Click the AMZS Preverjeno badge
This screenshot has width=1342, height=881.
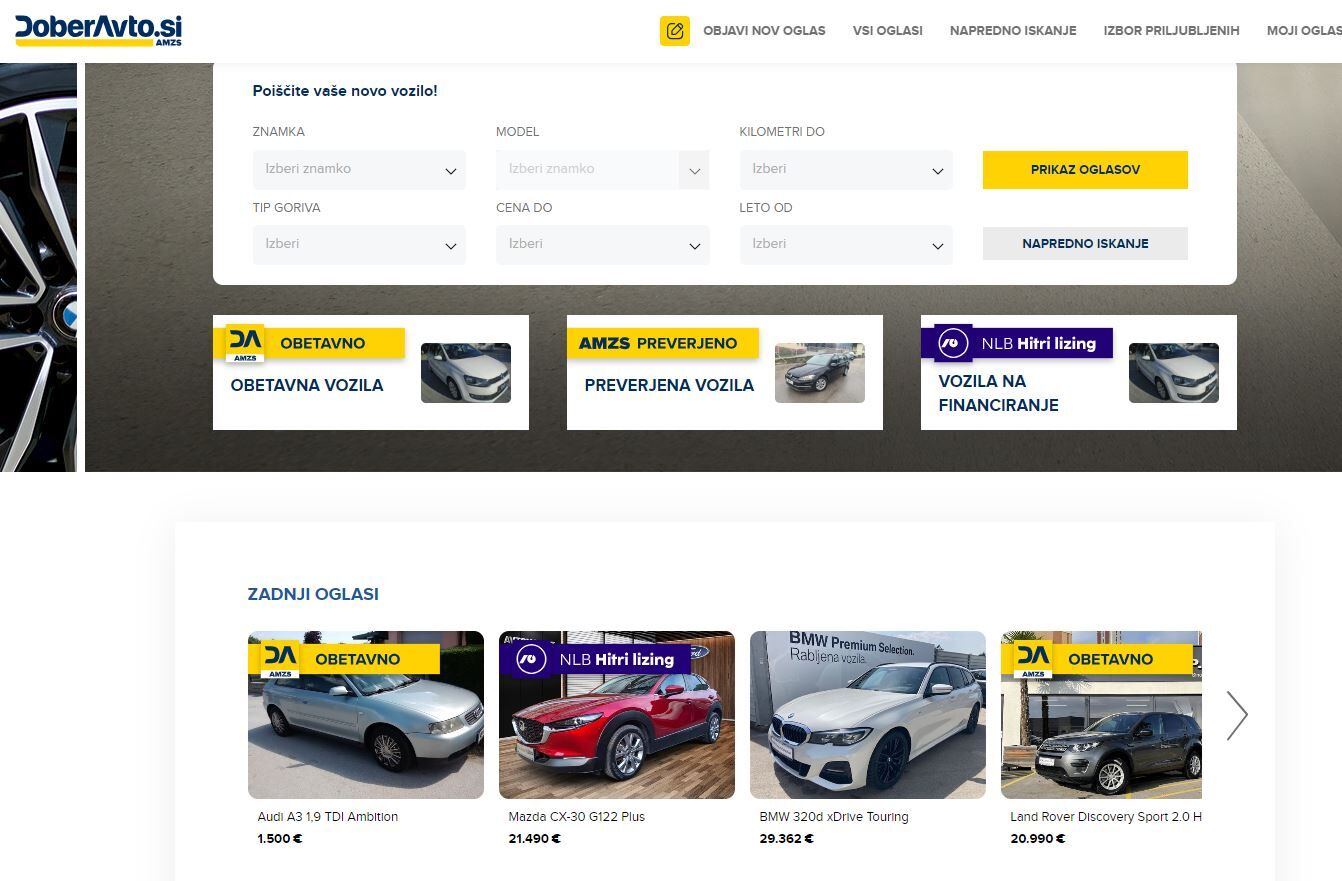662,343
